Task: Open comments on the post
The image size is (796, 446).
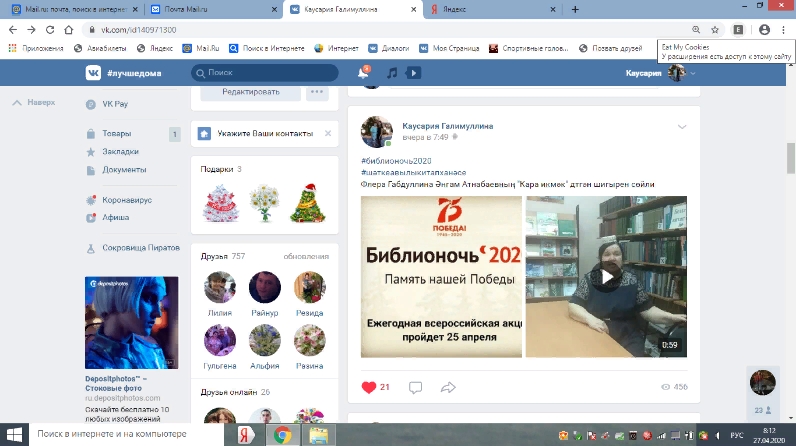Action: point(416,387)
